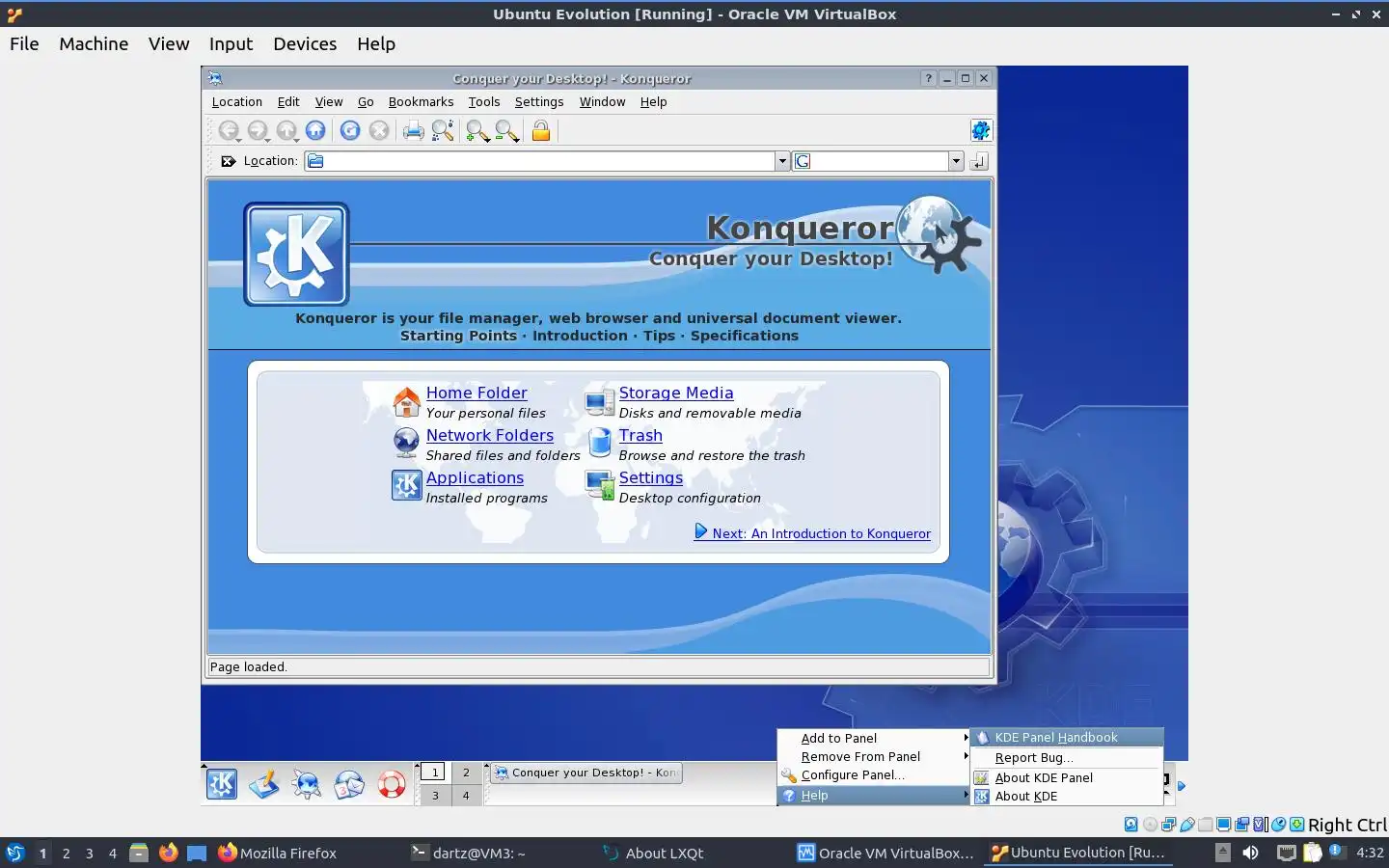The width and height of the screenshot is (1389, 868).
Task: Expand the Remove From Panel submenu
Action: 874,756
